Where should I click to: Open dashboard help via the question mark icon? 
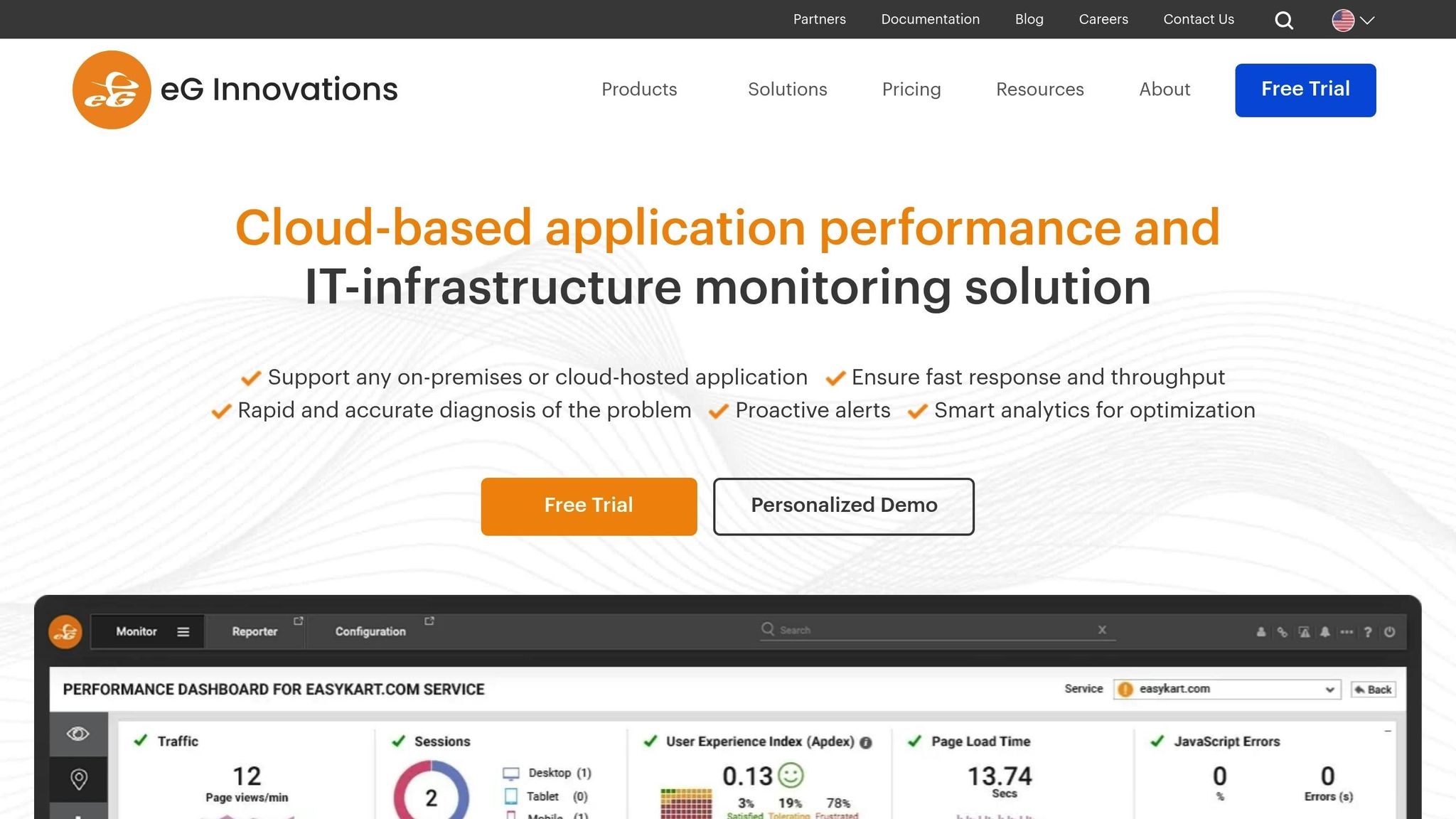tap(1368, 631)
